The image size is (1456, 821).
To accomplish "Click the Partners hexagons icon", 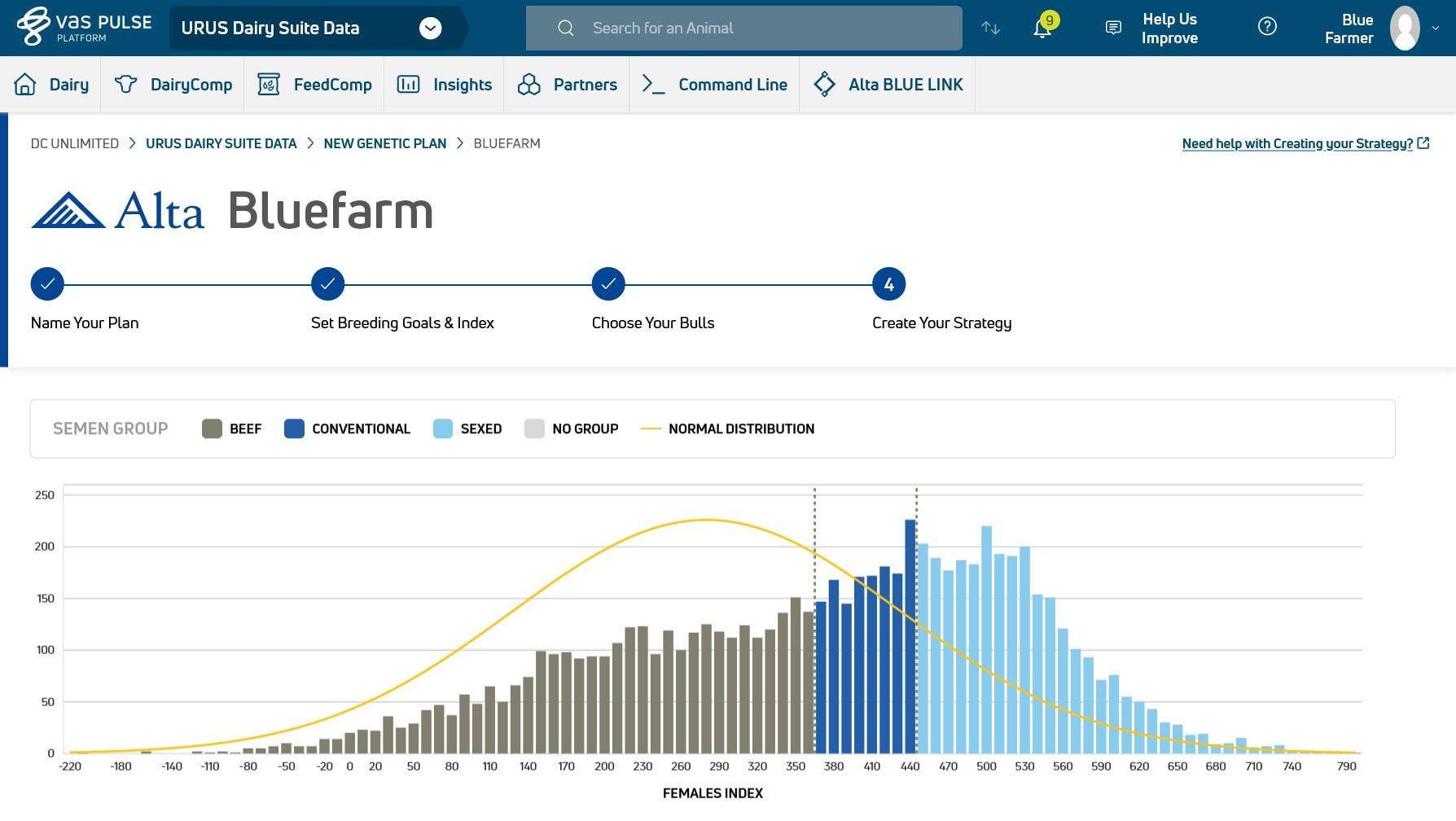I will pyautogui.click(x=529, y=84).
